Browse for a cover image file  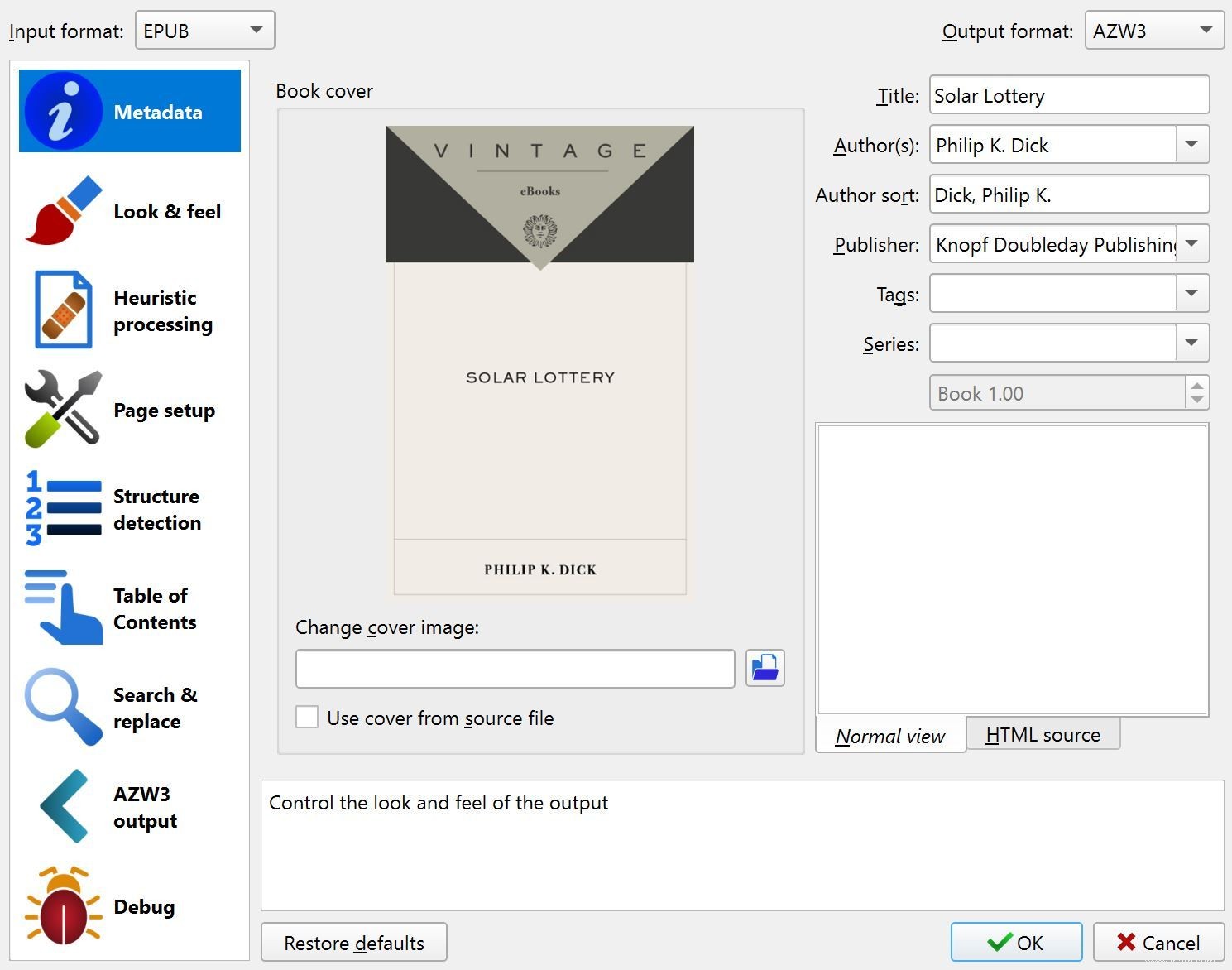(x=765, y=668)
